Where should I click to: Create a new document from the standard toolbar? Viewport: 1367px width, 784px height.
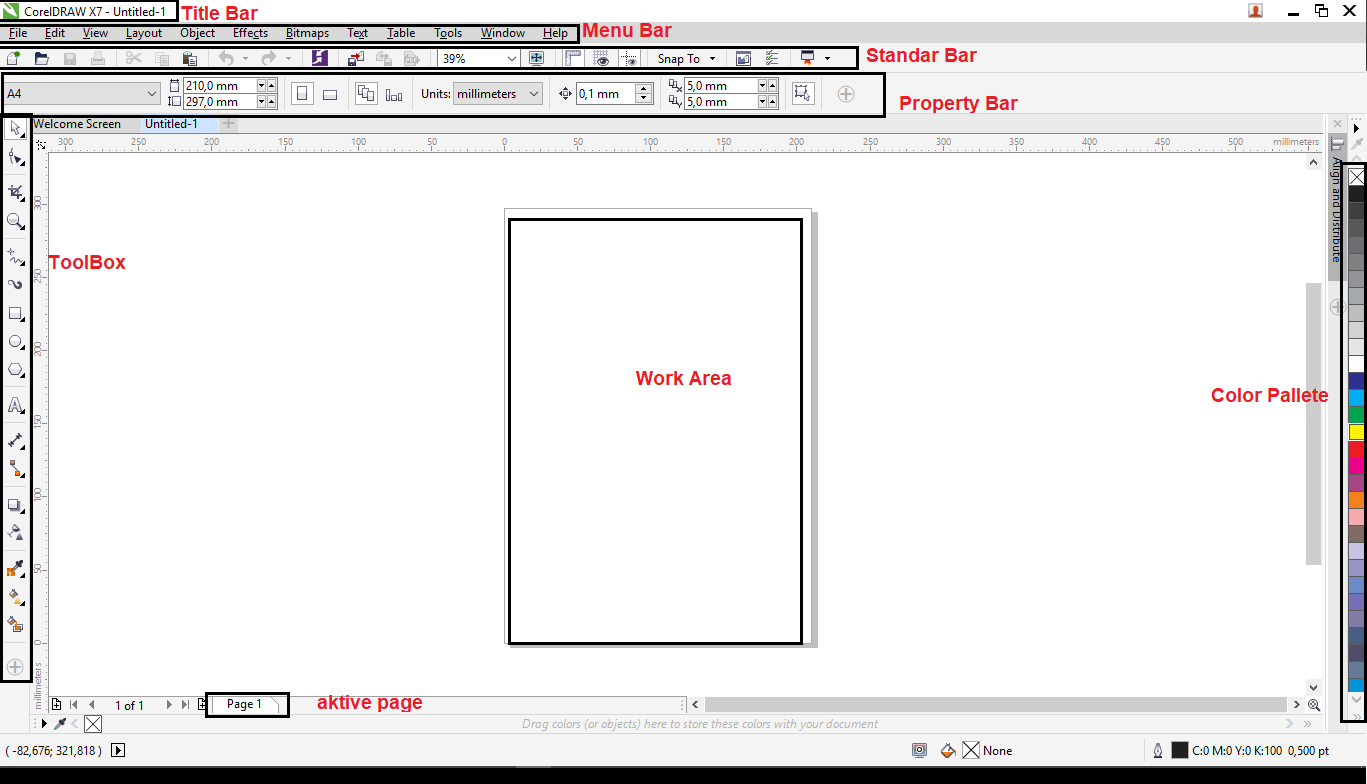tap(14, 59)
